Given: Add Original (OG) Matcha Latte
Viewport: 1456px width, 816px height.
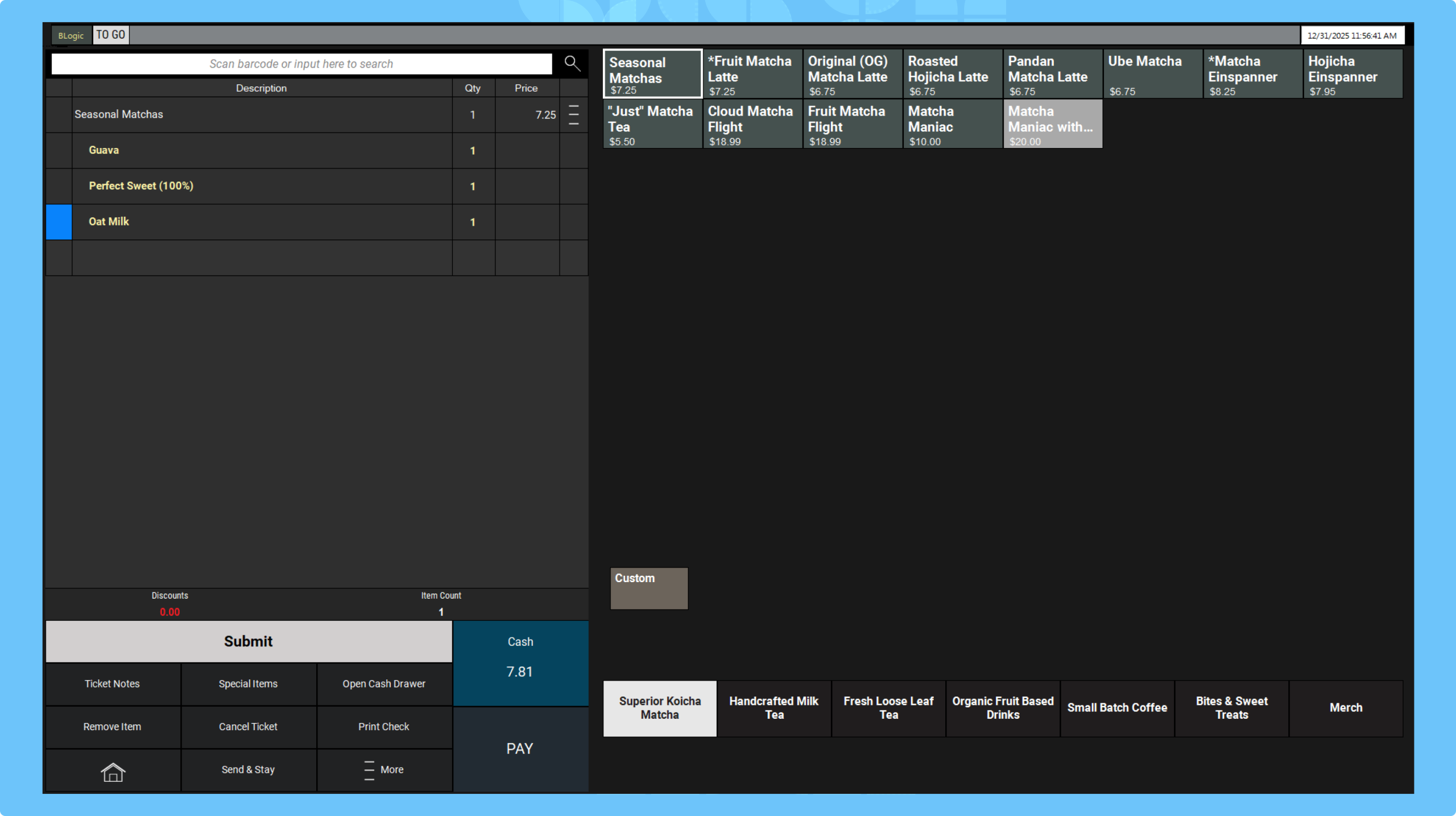Looking at the screenshot, I should coord(853,73).
